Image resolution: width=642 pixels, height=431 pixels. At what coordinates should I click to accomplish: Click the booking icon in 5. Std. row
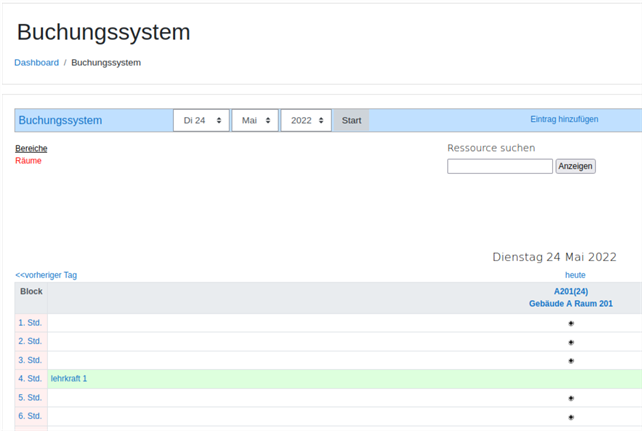point(571,398)
